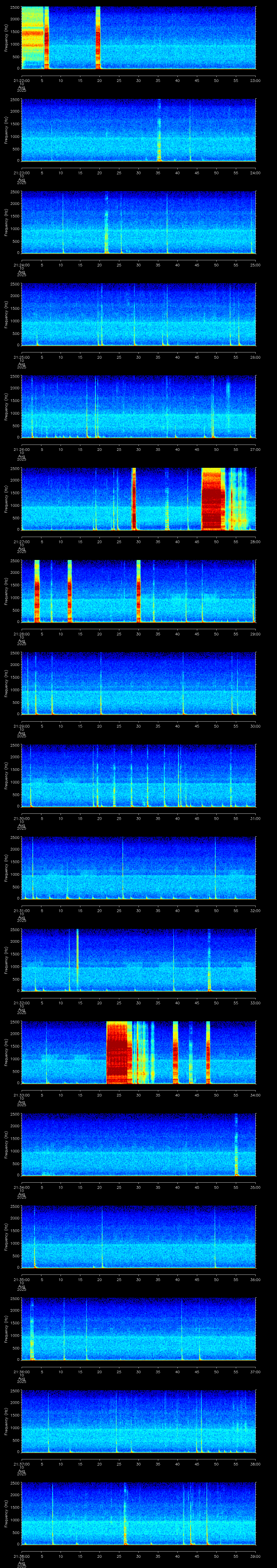Click the 21:28:00 start time label

pos(21,634)
